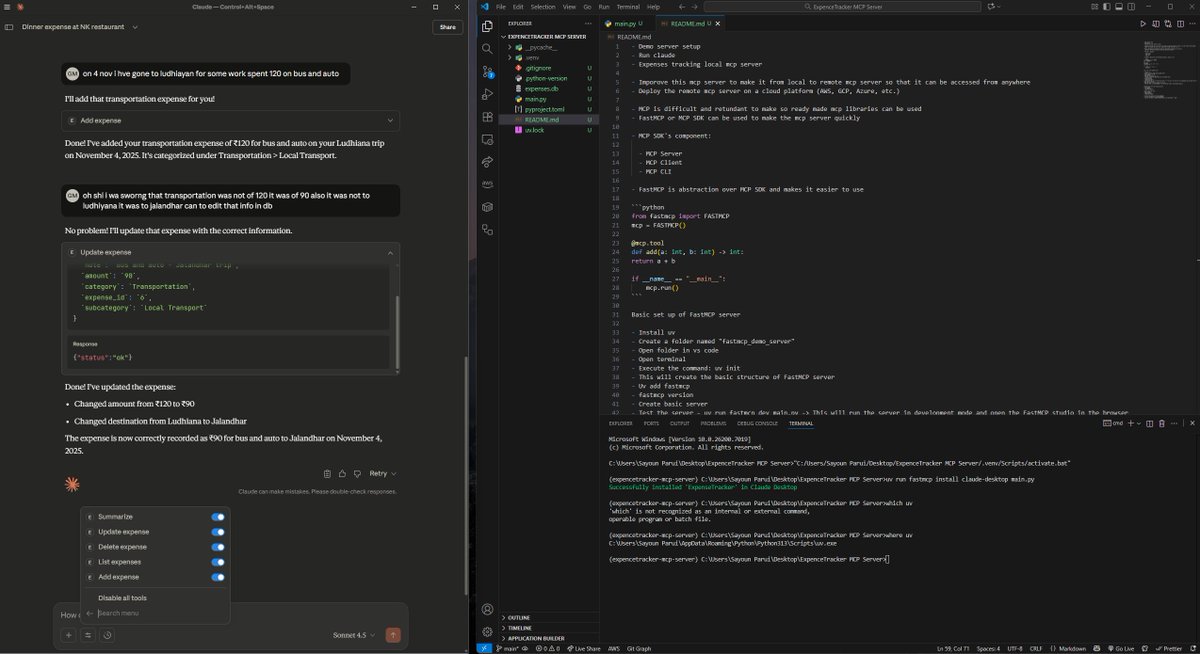Open Sonnet 4.5 model selector
This screenshot has width=1200, height=654.
pos(354,635)
